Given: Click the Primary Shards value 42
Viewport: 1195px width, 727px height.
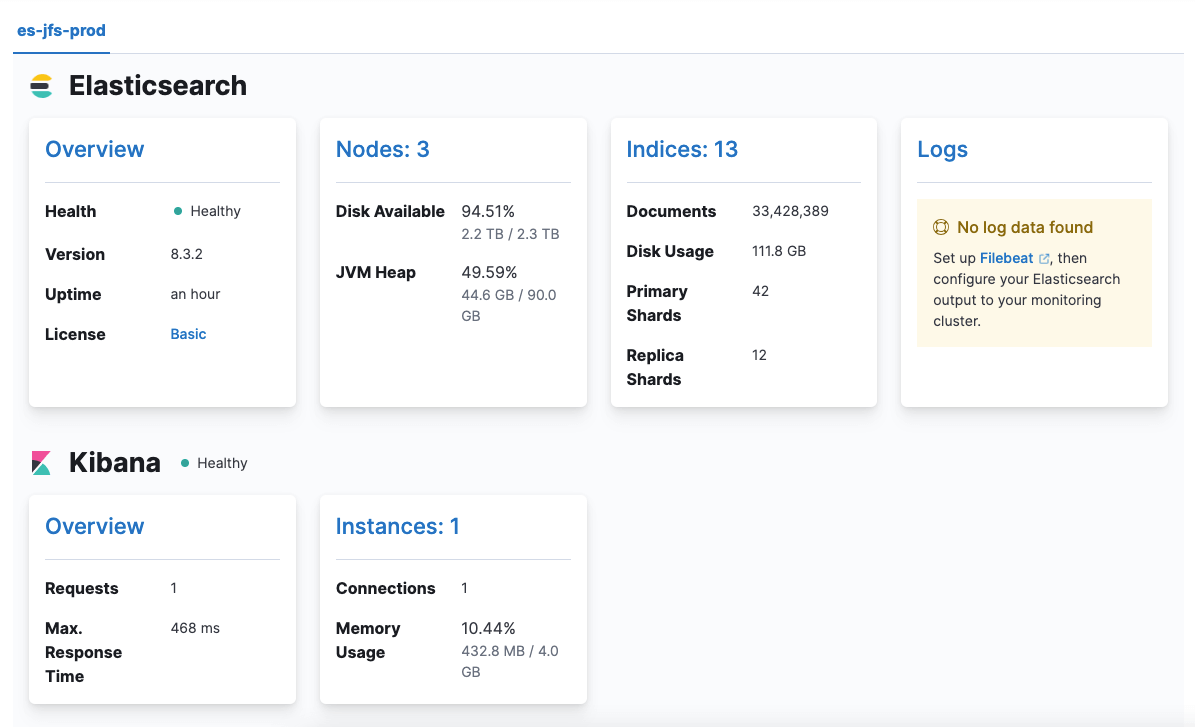Looking at the screenshot, I should 761,291.
